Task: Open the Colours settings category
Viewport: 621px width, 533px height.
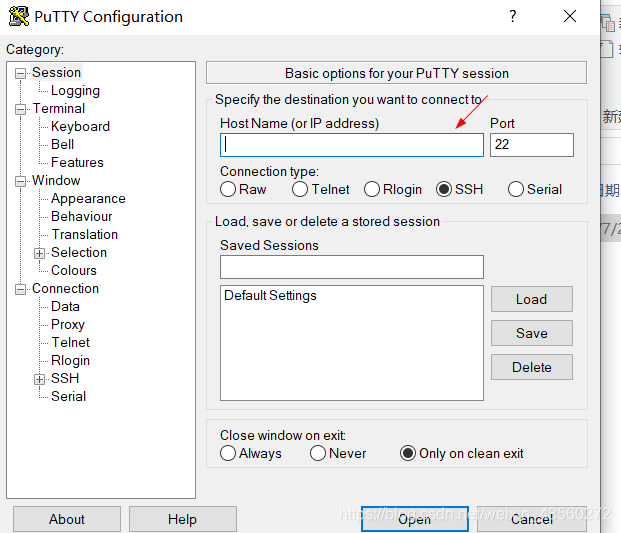Action: 74,270
